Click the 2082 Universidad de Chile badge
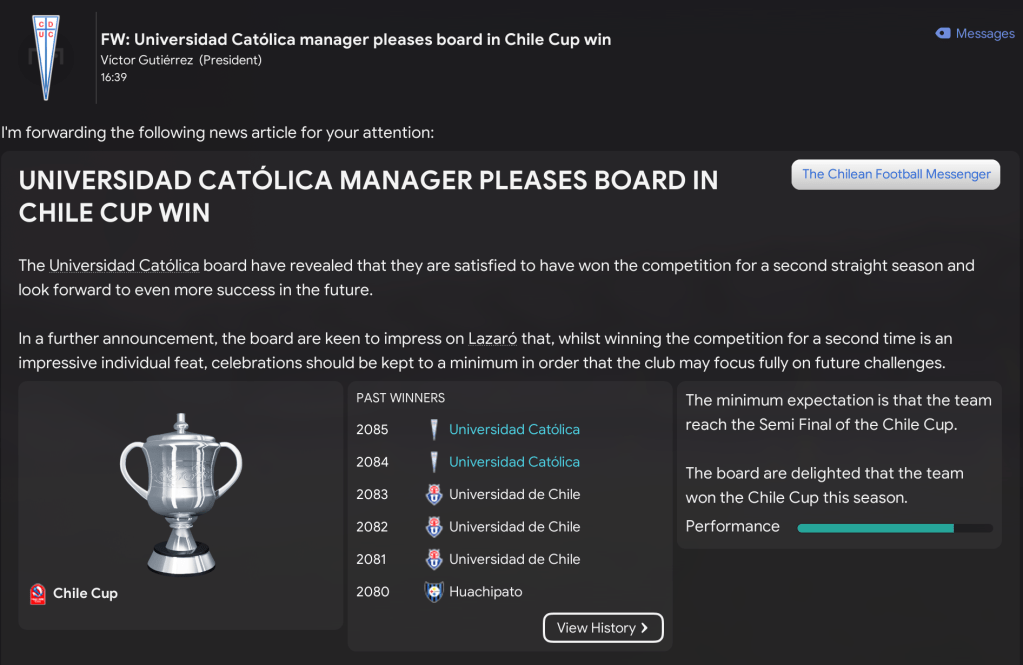1023x665 pixels. (433, 527)
